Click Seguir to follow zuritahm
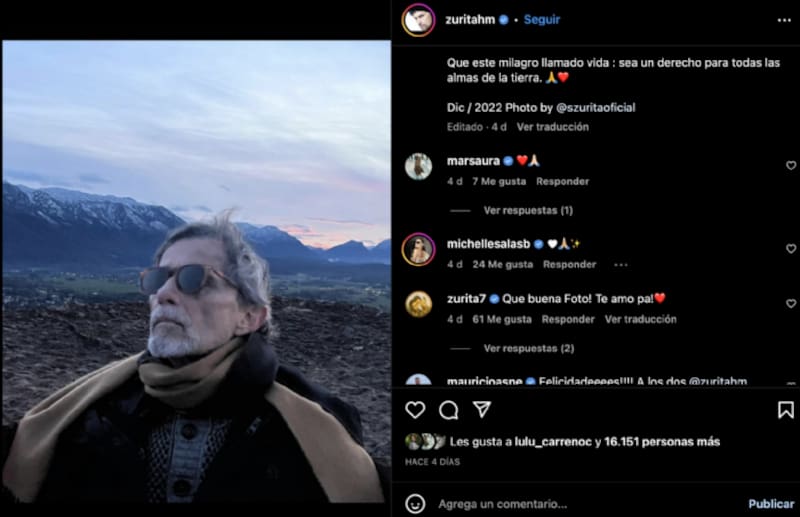Viewport: 800px width, 517px height. 542,19
